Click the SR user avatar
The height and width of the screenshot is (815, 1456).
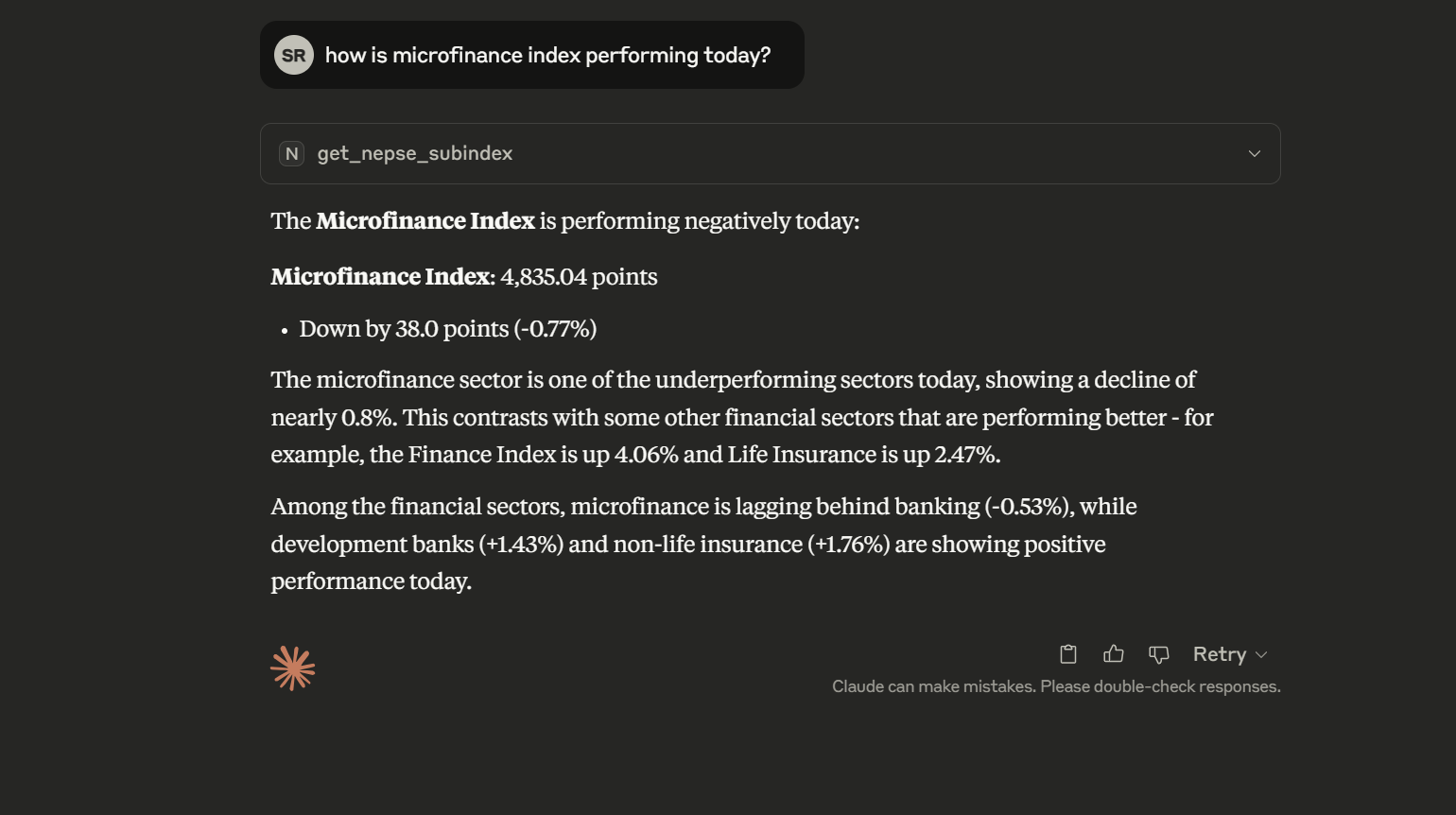pos(294,54)
